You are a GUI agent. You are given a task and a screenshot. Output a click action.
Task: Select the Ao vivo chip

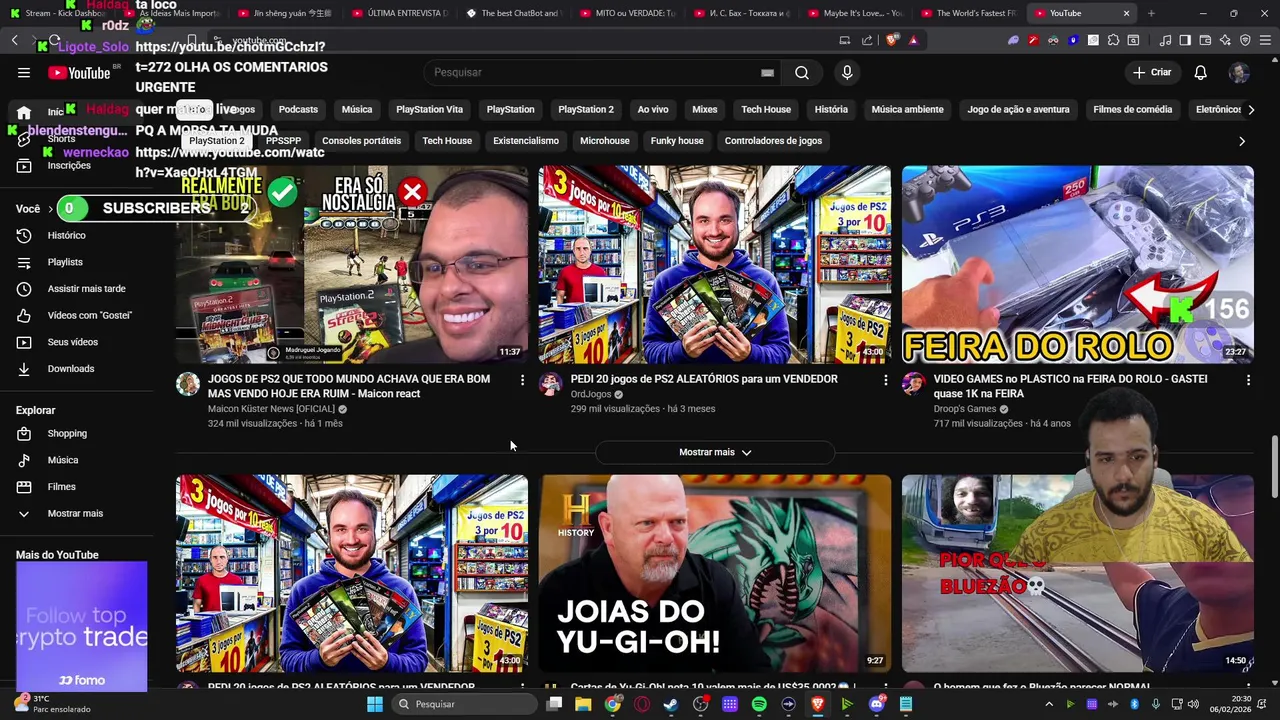pyautogui.click(x=653, y=109)
